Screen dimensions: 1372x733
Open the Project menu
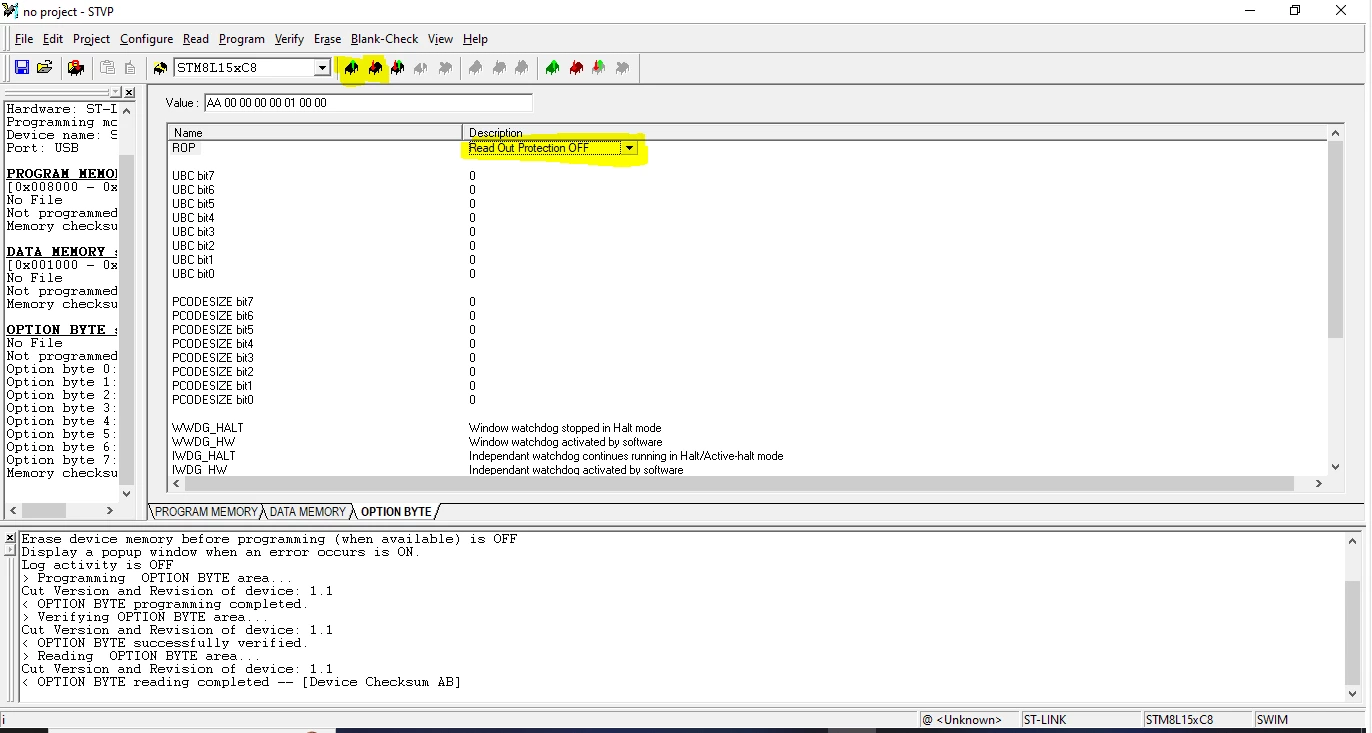[x=91, y=39]
